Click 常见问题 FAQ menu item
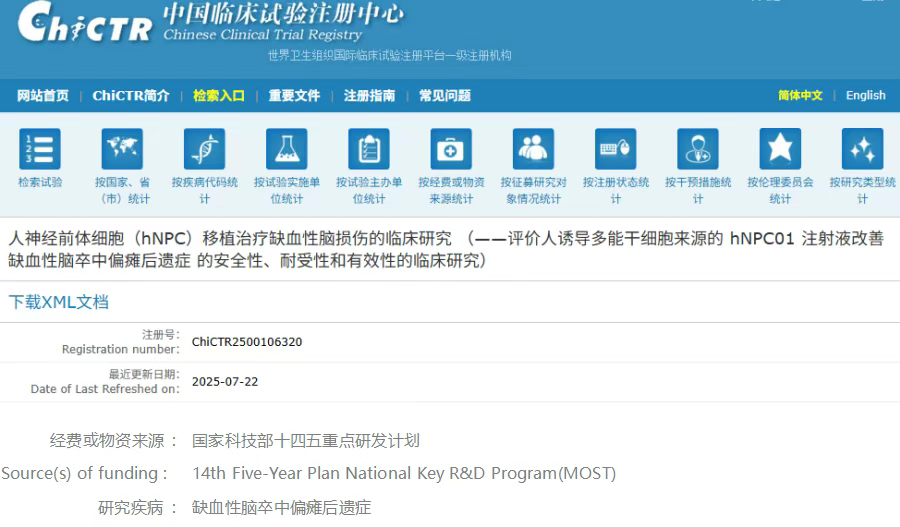Viewport: 900px width, 527px height. (444, 96)
